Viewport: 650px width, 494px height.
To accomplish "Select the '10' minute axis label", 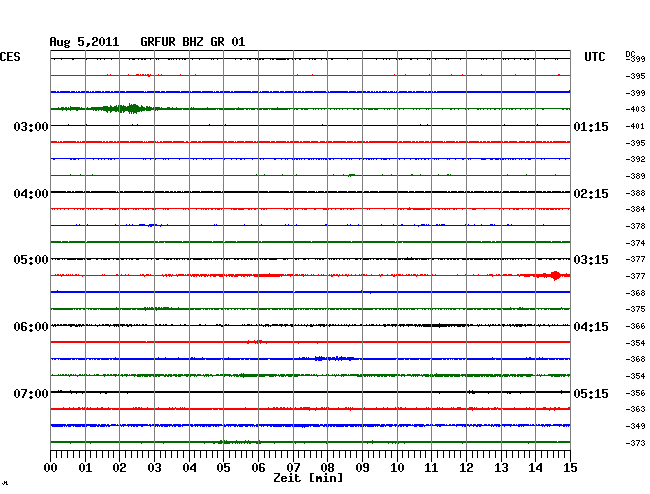I will pyautogui.click(x=397, y=468).
